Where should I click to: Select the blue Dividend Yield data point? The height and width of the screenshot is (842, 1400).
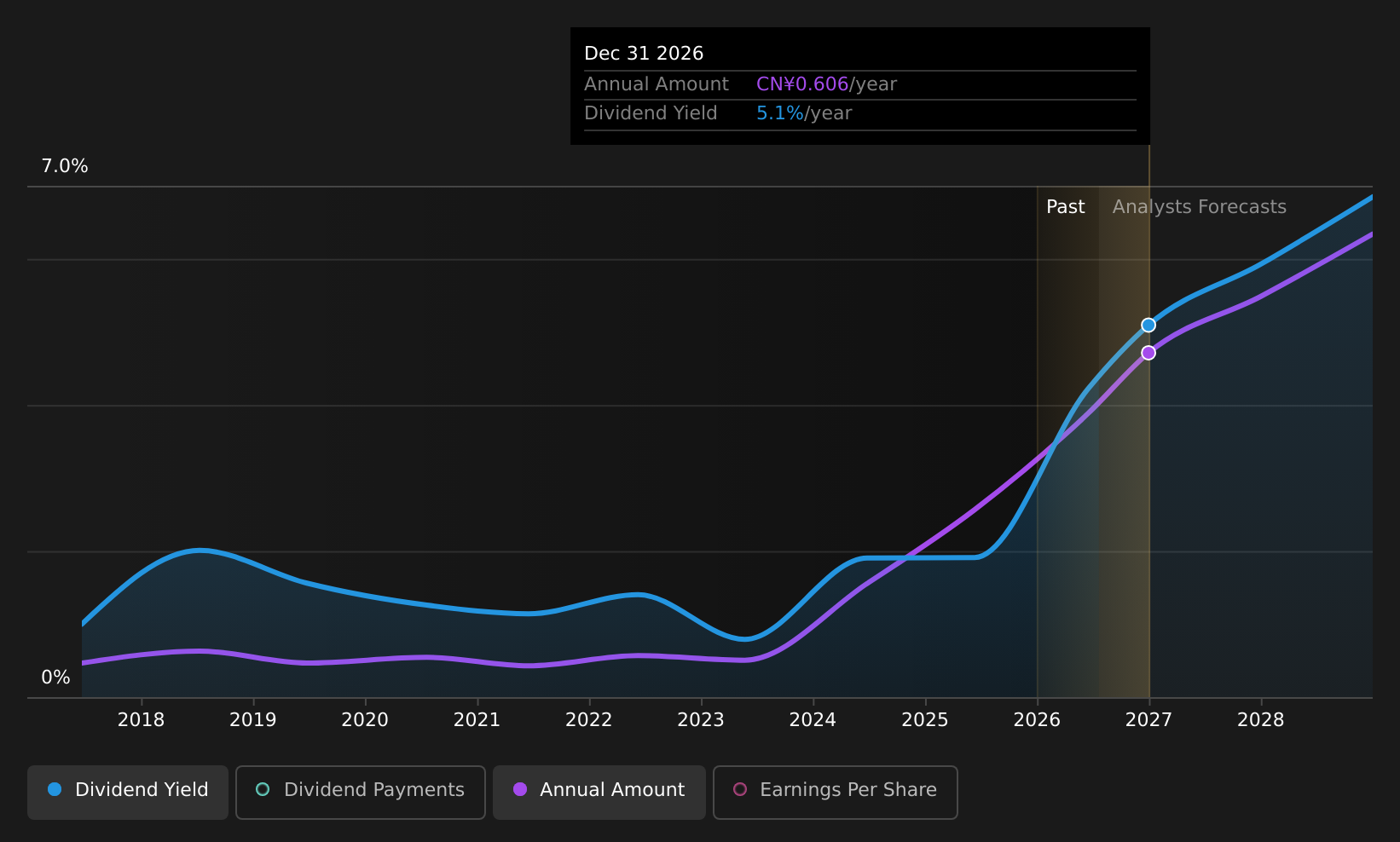click(x=1148, y=325)
